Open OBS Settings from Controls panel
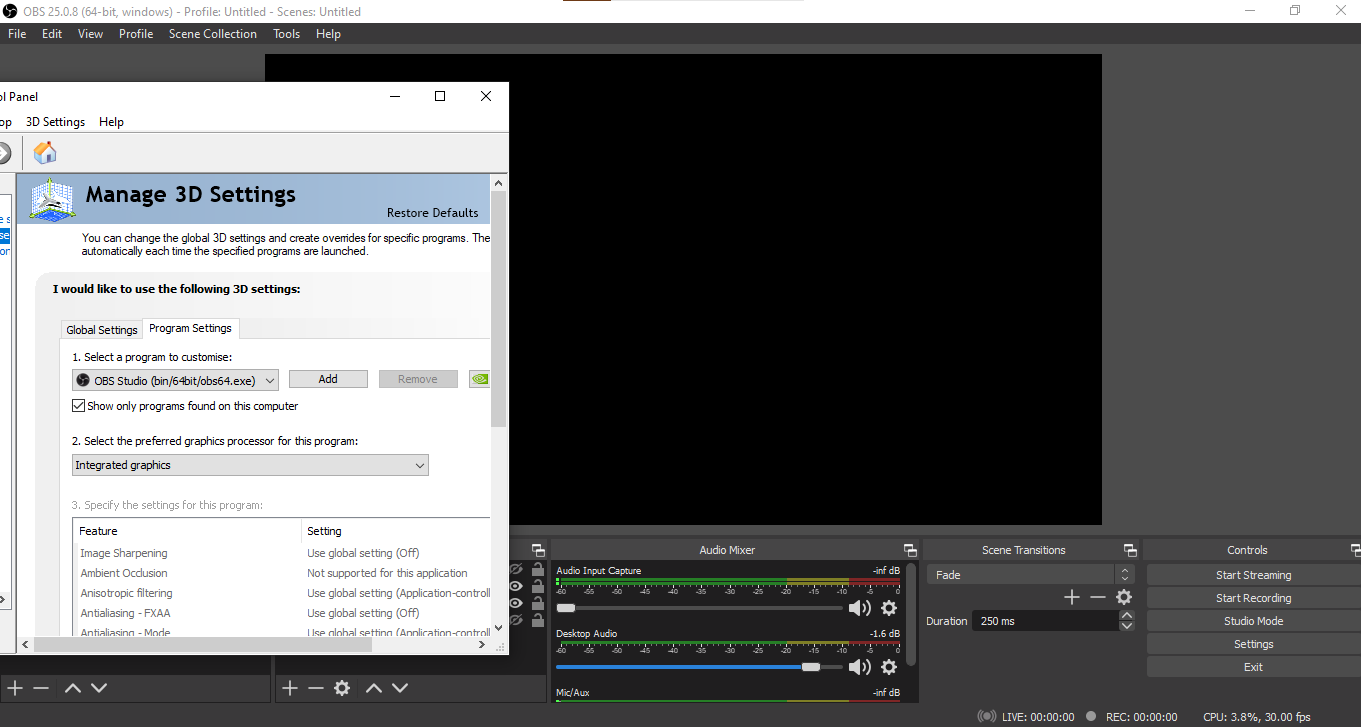Image resolution: width=1361 pixels, height=727 pixels. coord(1253,644)
